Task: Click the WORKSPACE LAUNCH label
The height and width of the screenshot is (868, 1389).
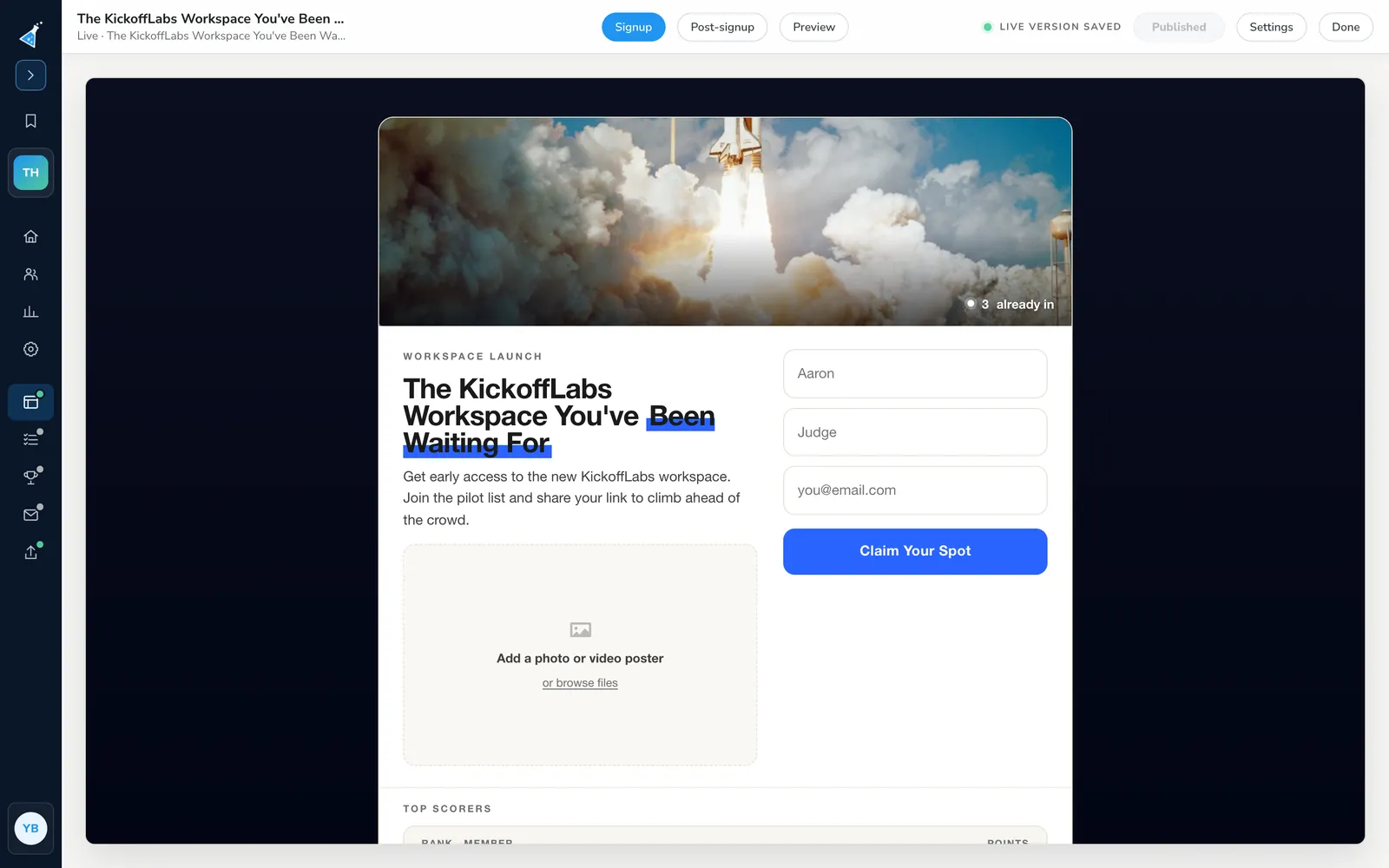Action: [x=472, y=357]
